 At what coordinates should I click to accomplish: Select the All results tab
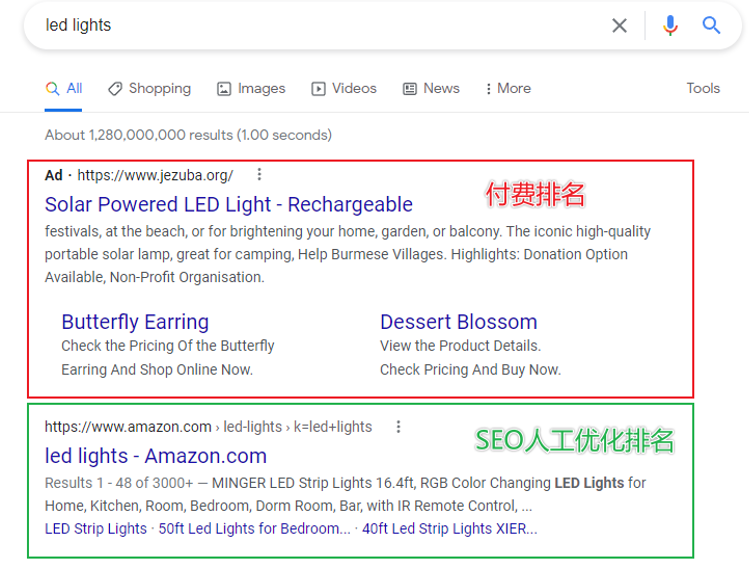64,88
